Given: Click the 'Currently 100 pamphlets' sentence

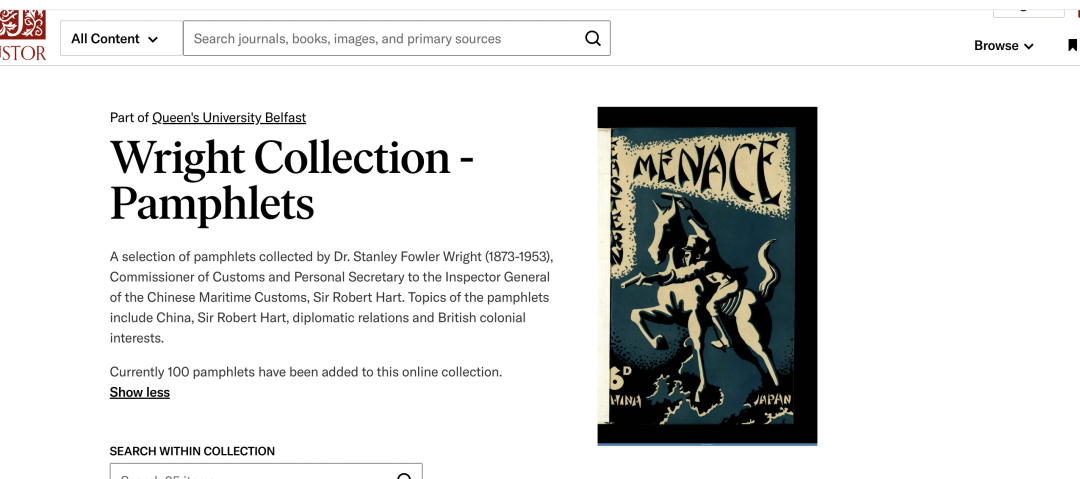Looking at the screenshot, I should point(305,372).
